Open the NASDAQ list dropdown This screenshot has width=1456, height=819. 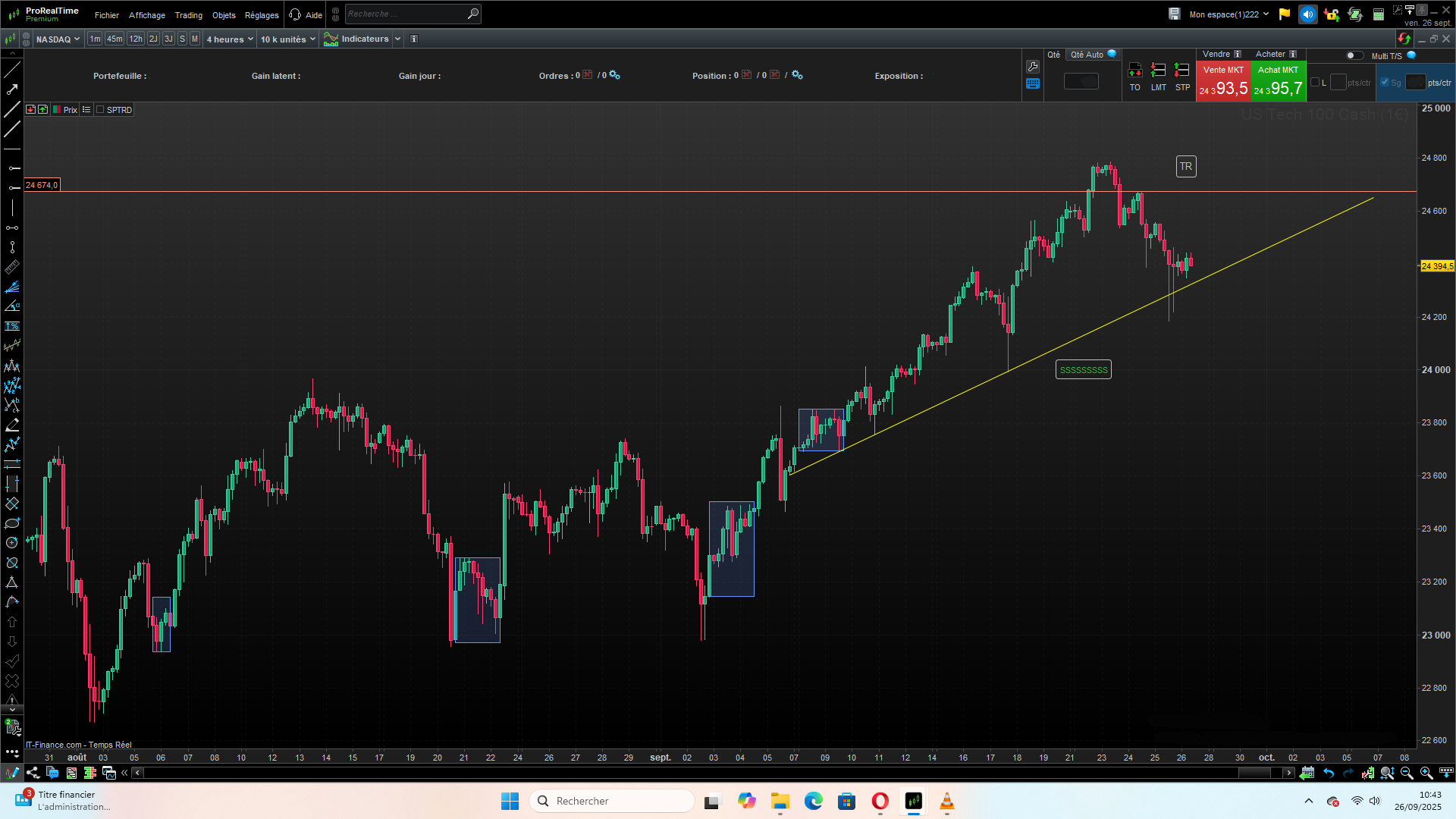coord(58,39)
